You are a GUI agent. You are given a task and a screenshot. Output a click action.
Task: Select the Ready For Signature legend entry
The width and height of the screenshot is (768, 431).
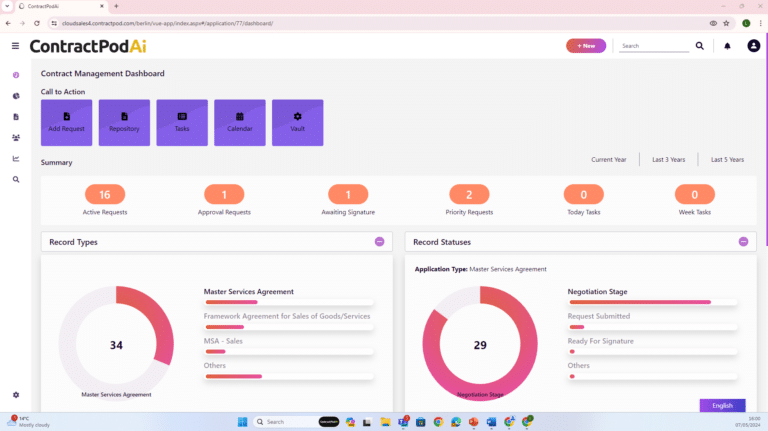600,341
